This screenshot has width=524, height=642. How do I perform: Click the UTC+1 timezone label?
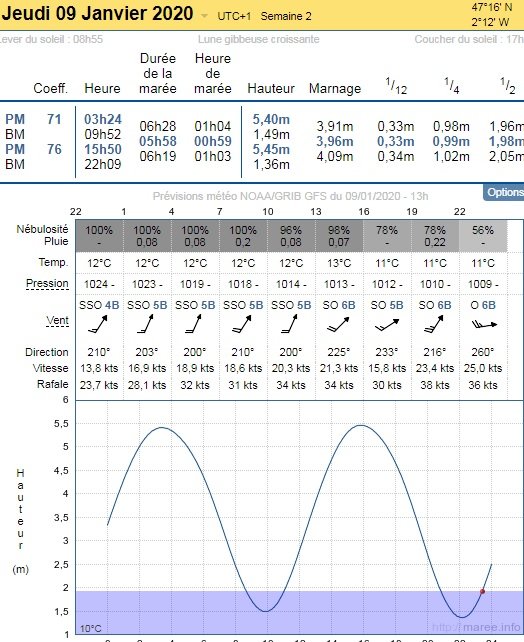tap(234, 16)
